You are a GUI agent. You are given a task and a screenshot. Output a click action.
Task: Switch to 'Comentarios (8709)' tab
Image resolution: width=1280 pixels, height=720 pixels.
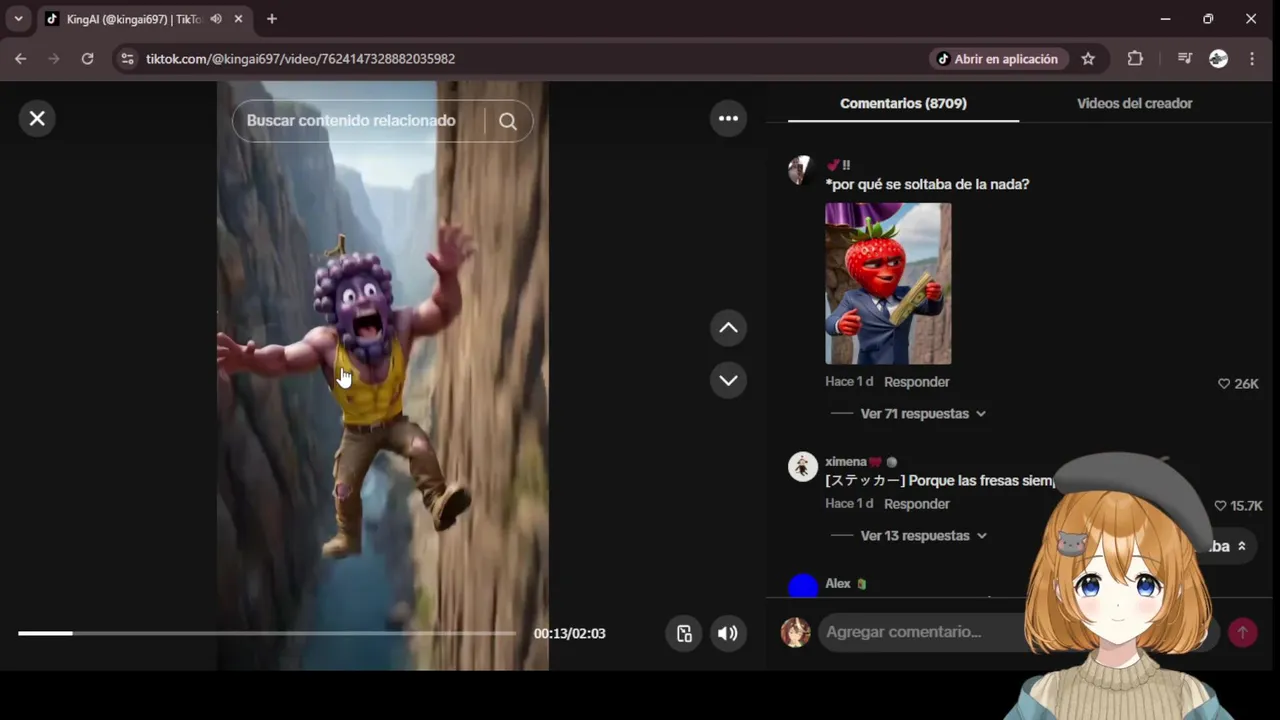click(x=903, y=103)
